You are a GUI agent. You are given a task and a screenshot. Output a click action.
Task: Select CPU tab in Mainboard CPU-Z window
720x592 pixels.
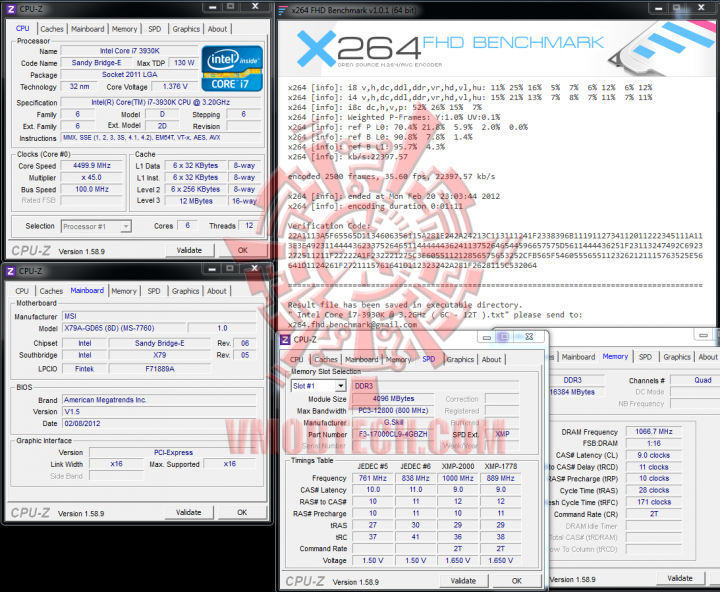22,291
